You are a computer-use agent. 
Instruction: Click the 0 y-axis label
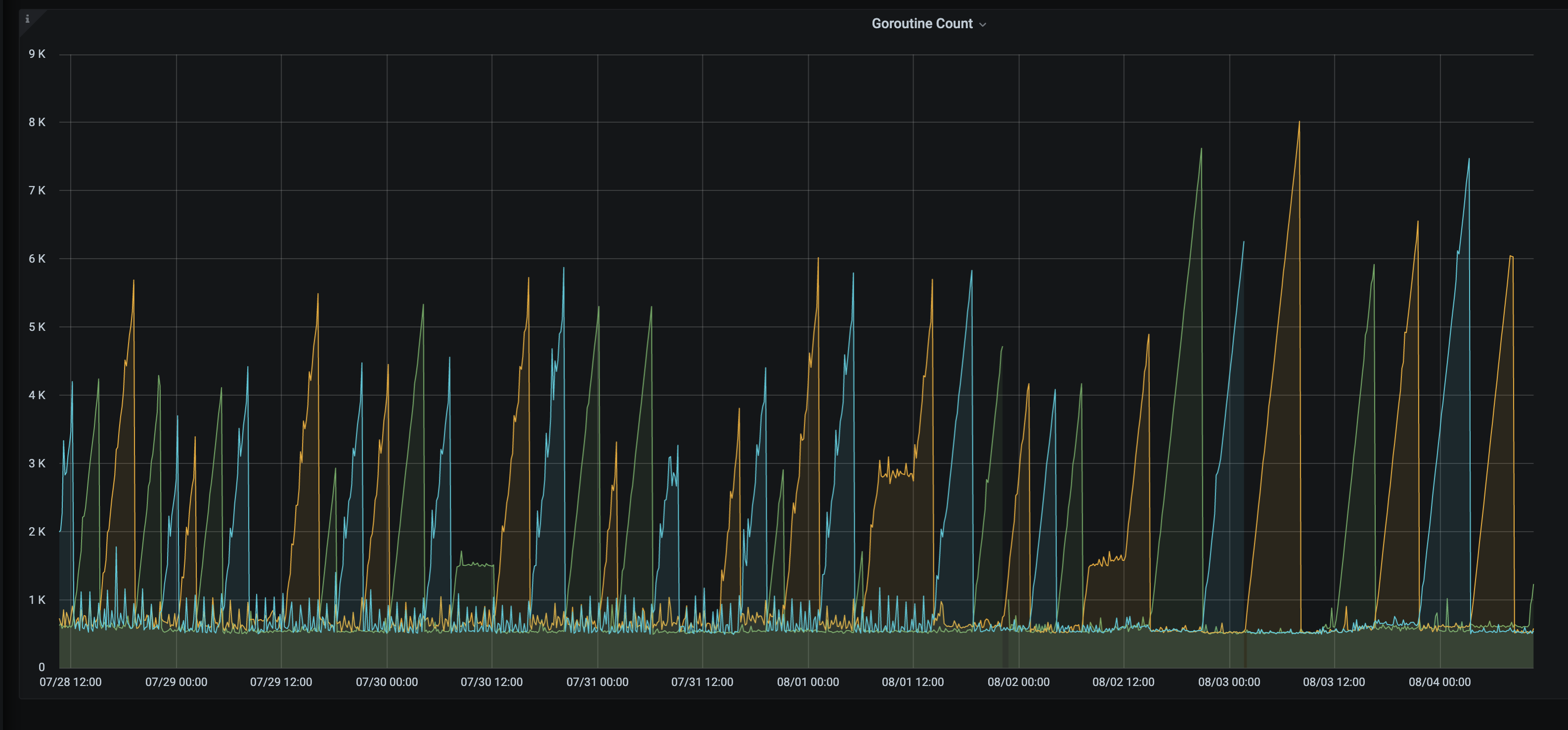pos(42,667)
